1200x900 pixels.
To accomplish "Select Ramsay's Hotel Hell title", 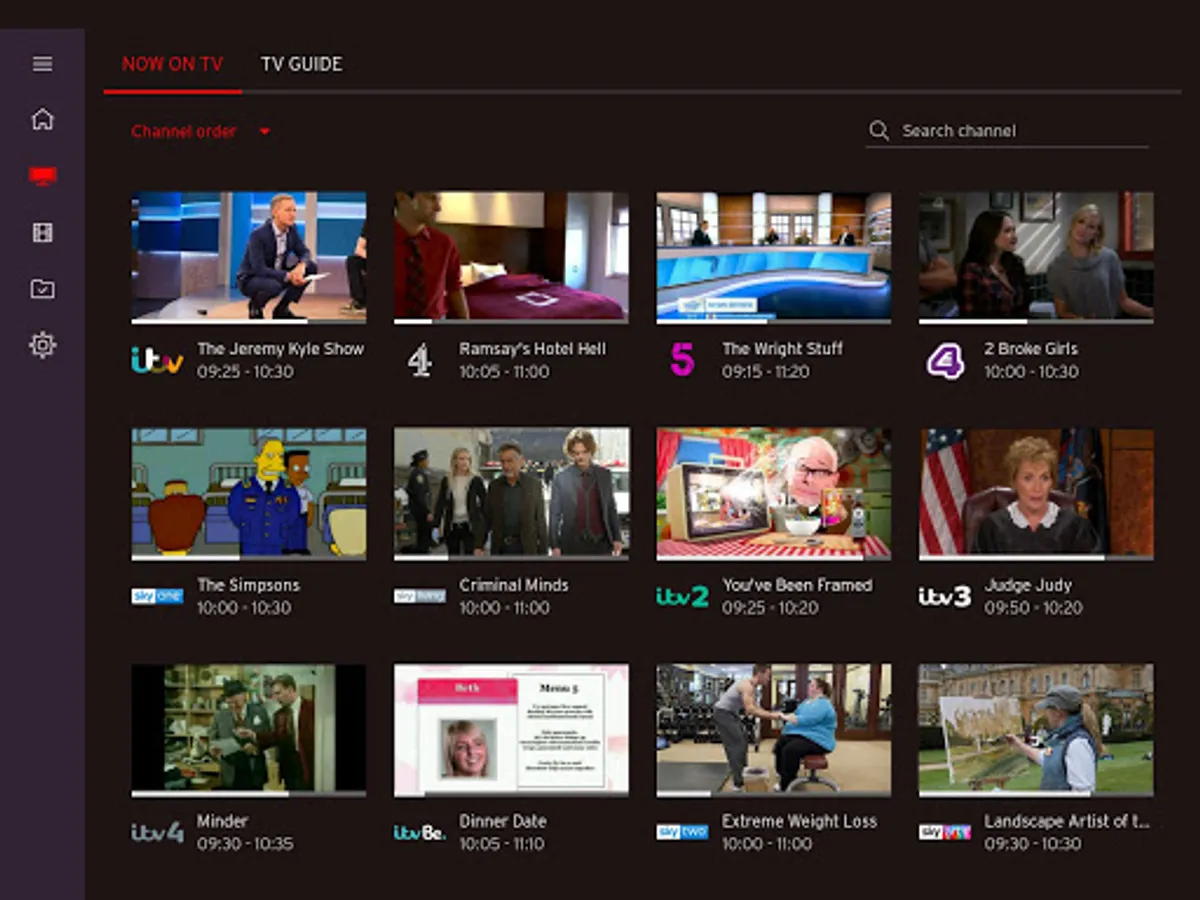I will tap(533, 349).
